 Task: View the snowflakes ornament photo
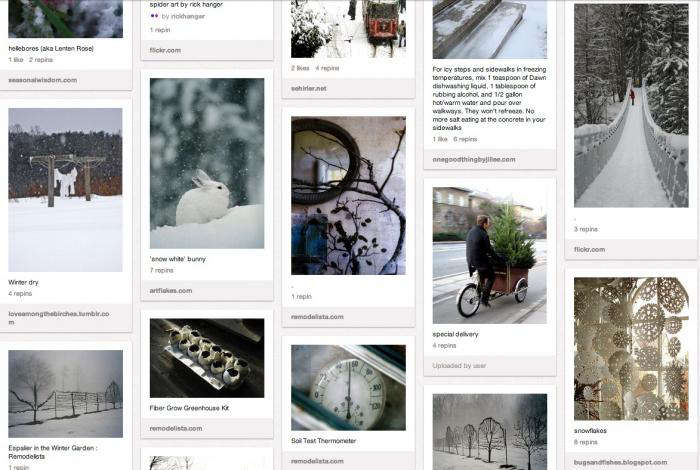point(631,349)
